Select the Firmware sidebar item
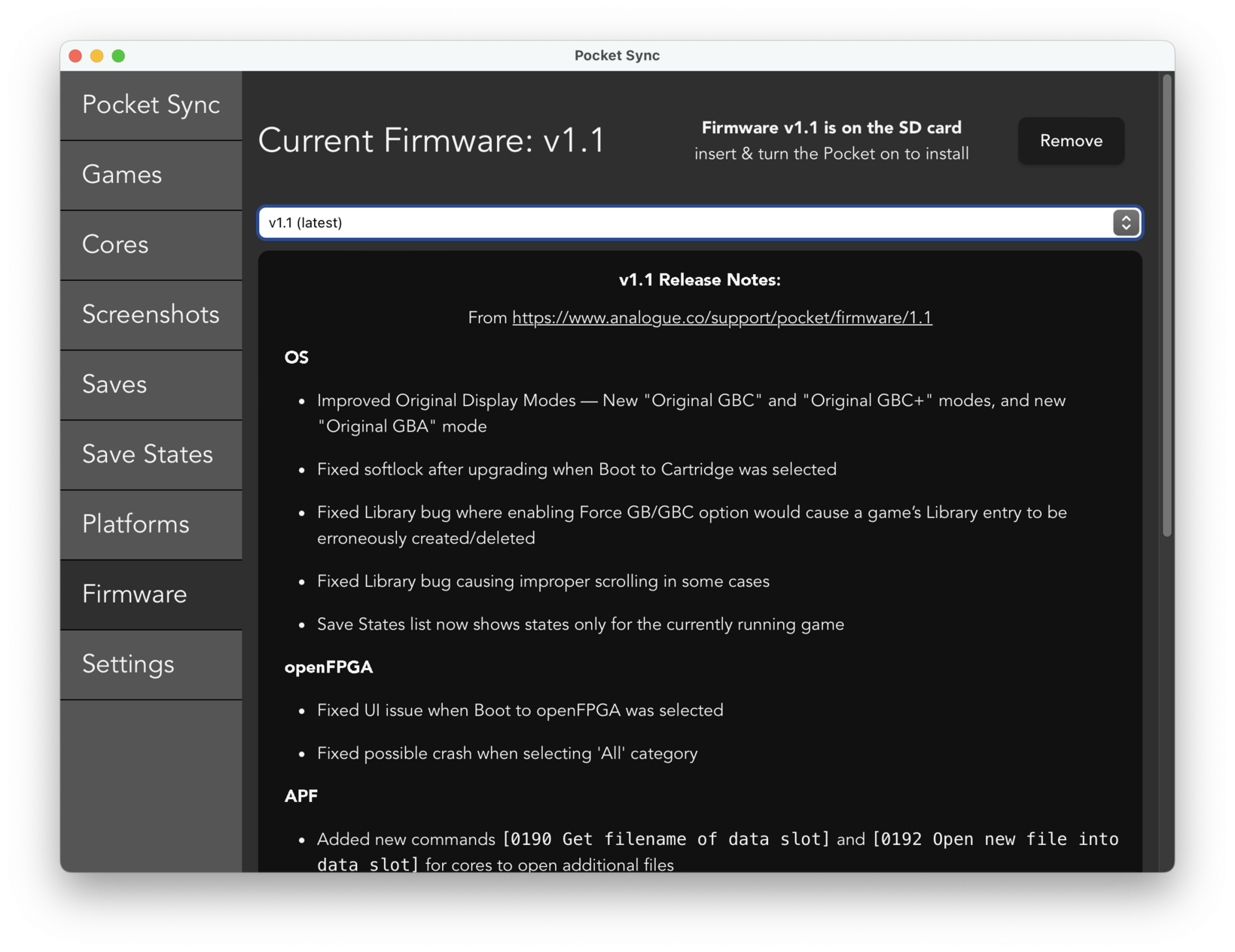Viewport: 1235px width, 952px height. pyautogui.click(x=151, y=595)
